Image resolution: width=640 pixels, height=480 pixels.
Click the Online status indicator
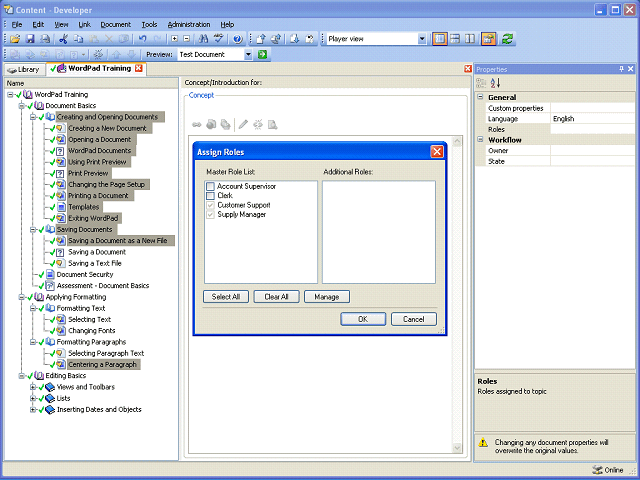point(608,470)
